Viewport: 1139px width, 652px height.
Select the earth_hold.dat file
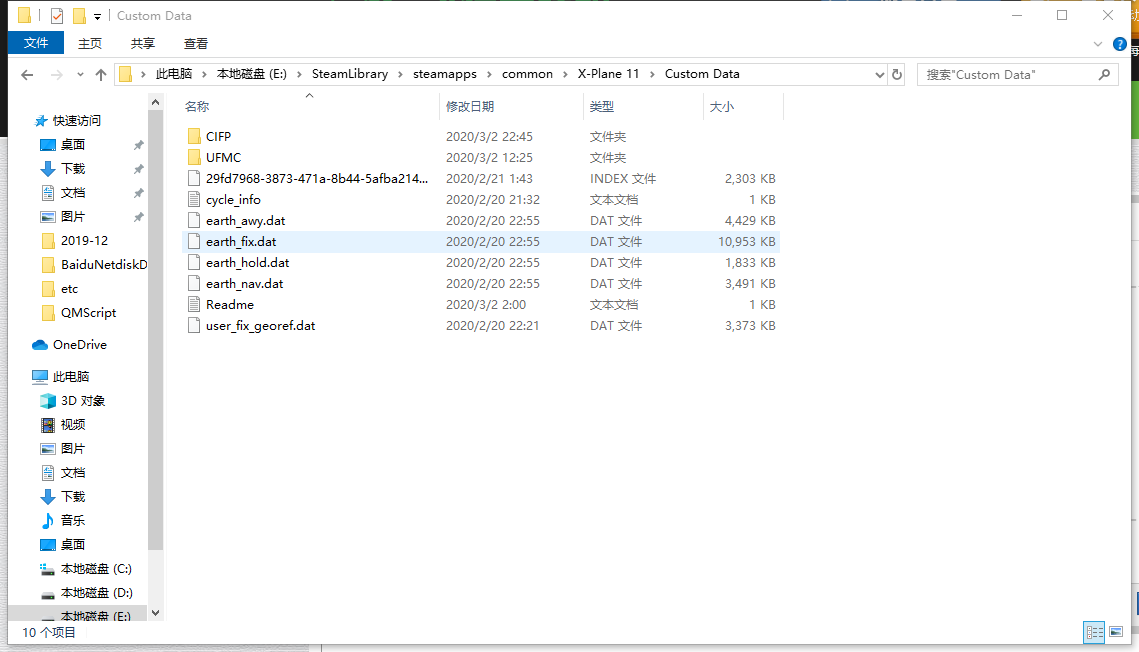click(x=480, y=263)
